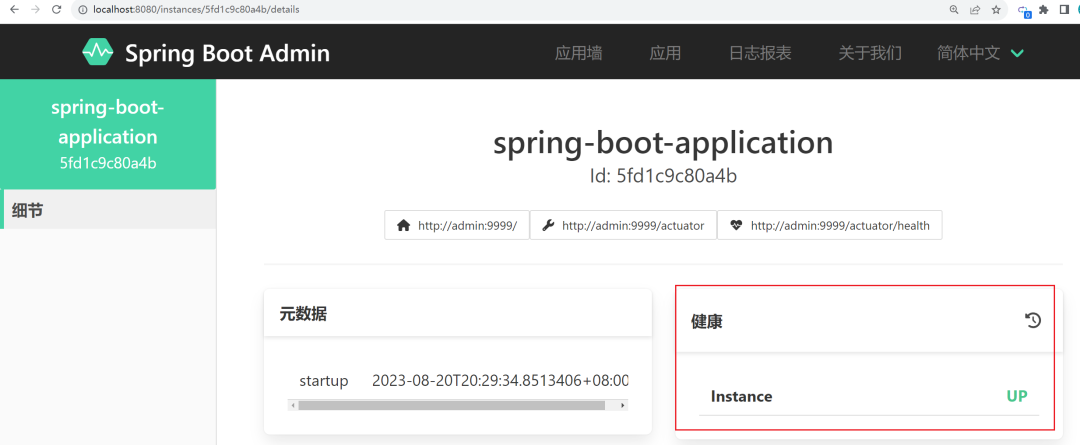Click the share page icon in address bar

pos(975,10)
